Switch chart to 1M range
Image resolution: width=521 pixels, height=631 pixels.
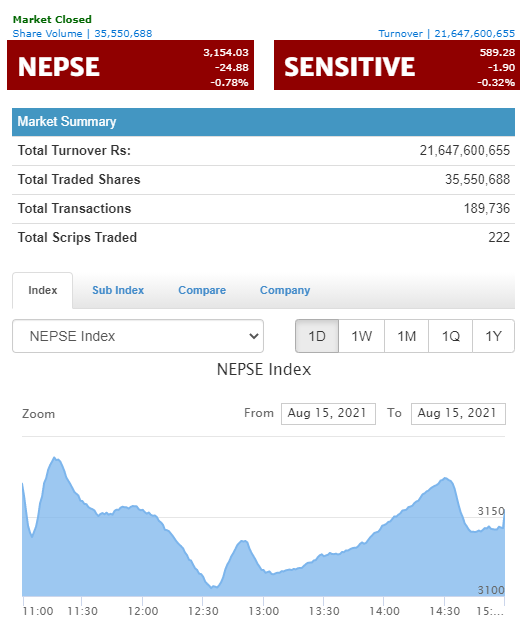(406, 336)
